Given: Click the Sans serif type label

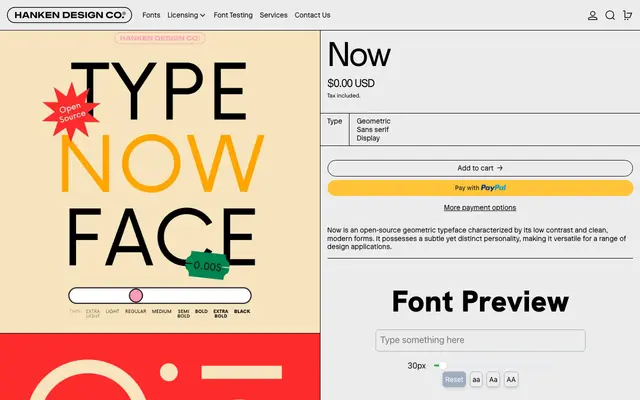Looking at the screenshot, I should click(x=372, y=129).
